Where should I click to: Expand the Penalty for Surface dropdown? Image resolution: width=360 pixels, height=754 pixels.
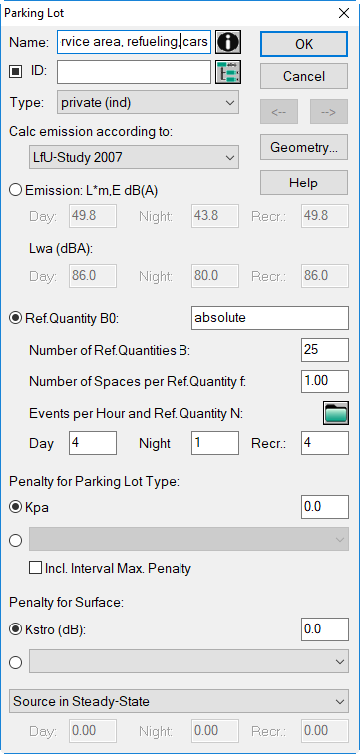pyautogui.click(x=189, y=662)
